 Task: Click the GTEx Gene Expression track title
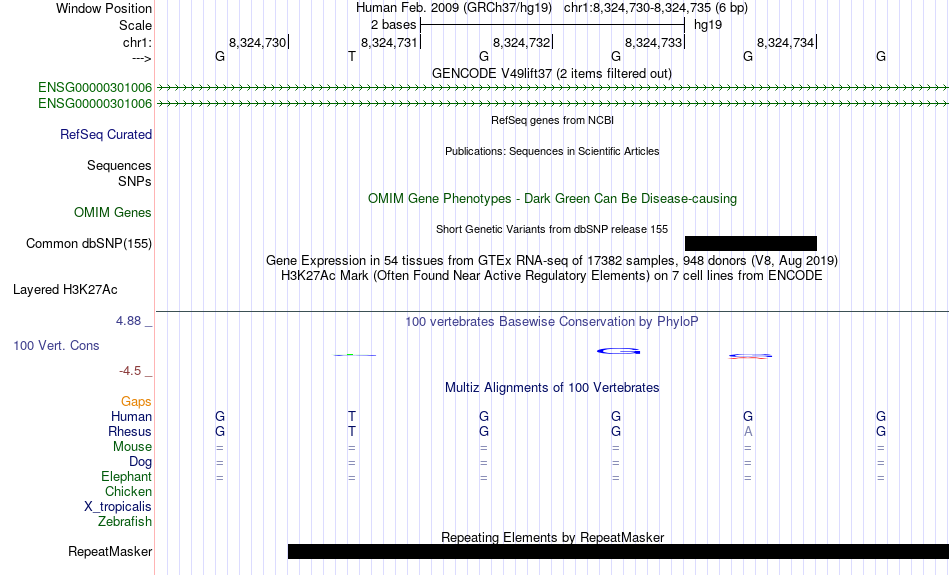(552, 261)
